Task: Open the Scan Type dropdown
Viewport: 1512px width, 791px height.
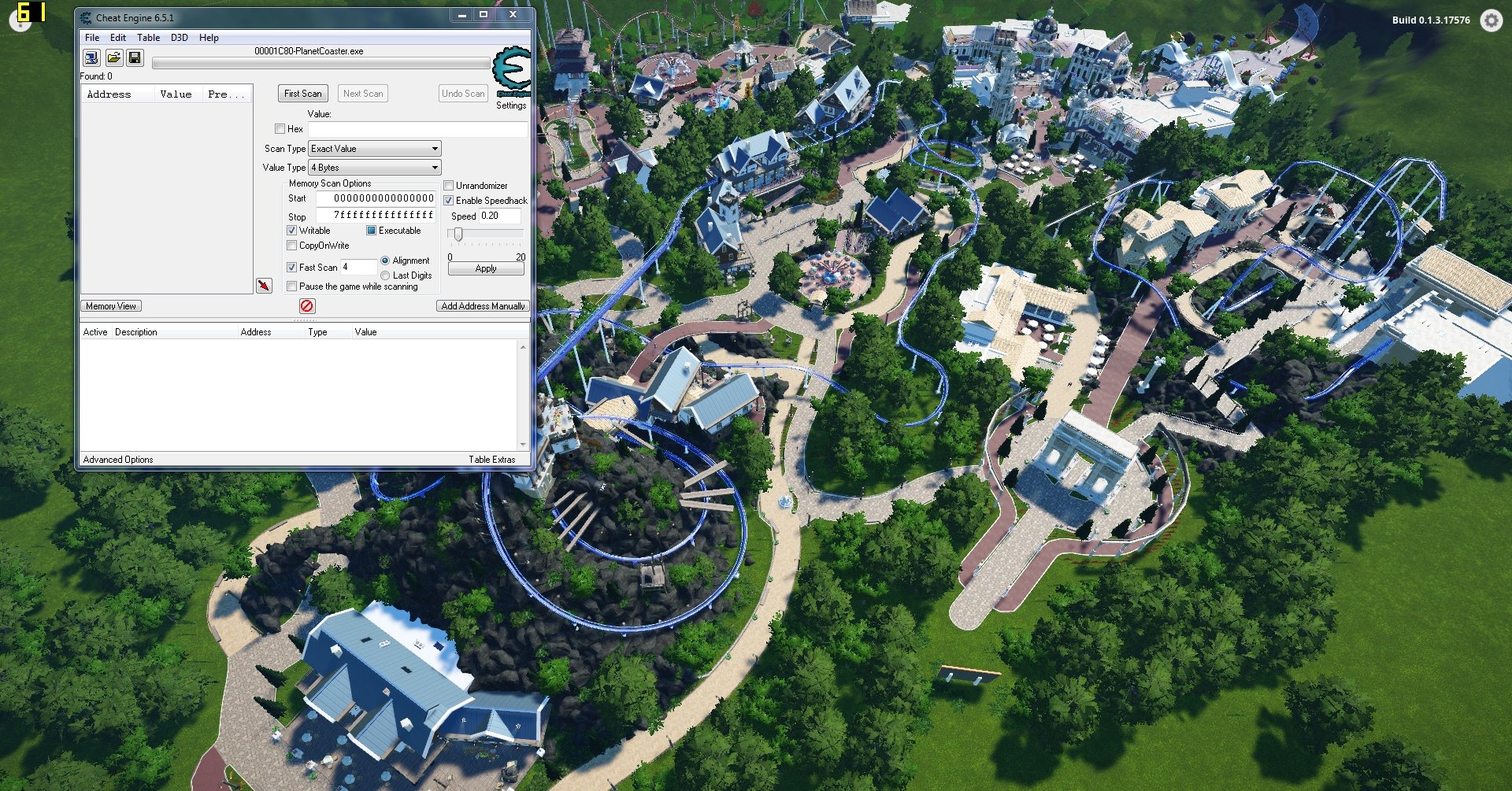Action: (x=375, y=149)
